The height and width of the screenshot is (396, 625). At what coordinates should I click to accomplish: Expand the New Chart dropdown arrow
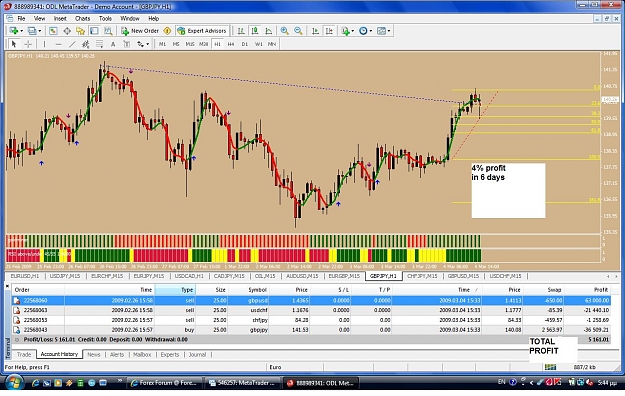pos(21,31)
